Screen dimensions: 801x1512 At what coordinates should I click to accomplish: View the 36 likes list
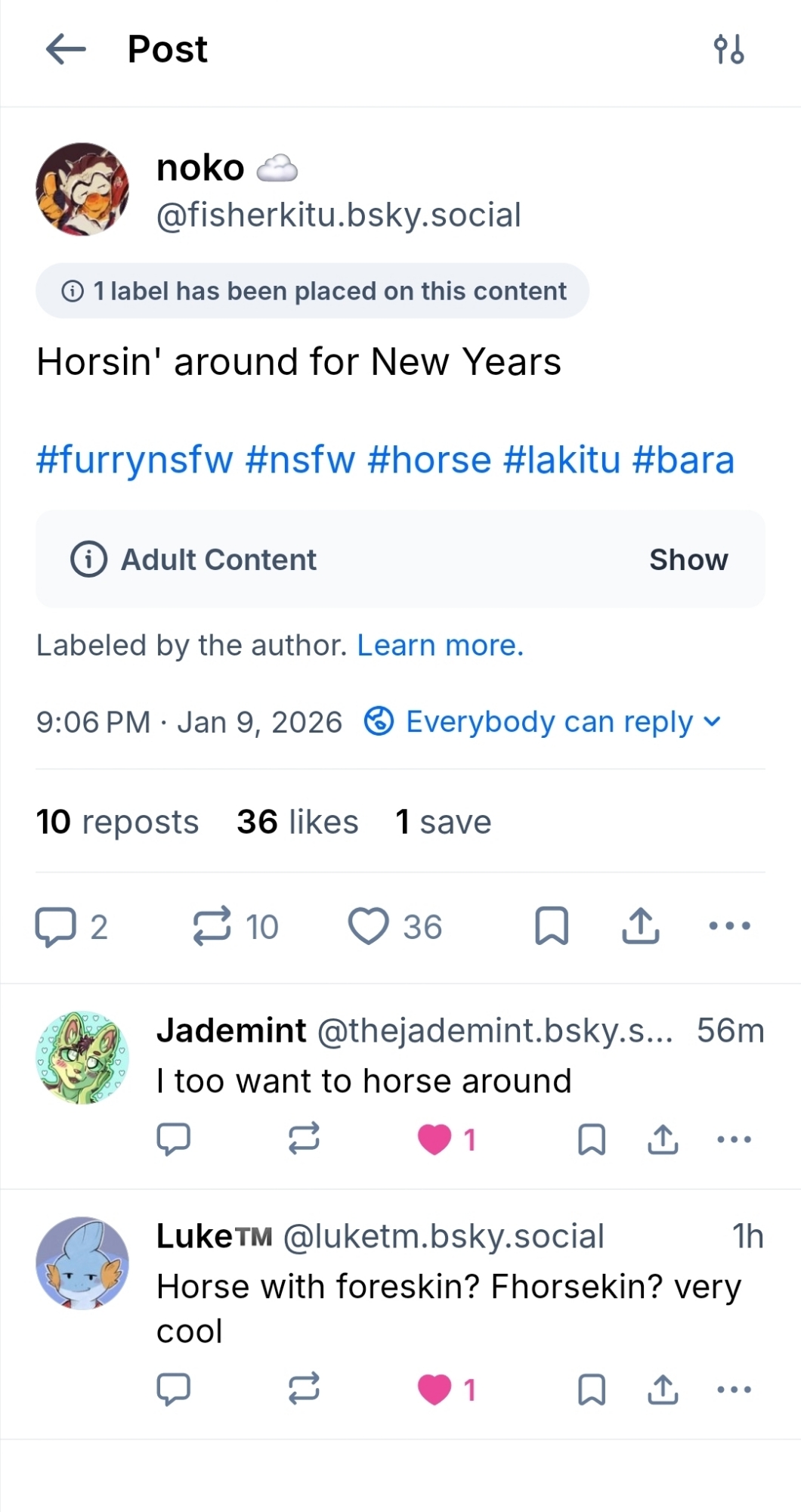tap(297, 822)
